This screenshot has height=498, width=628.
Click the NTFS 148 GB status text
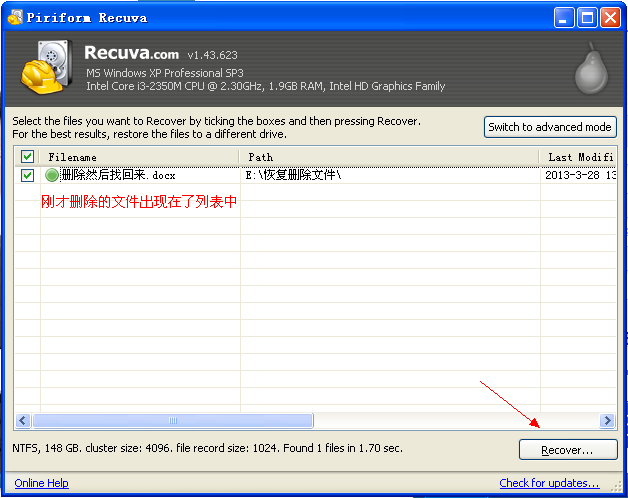pos(207,448)
